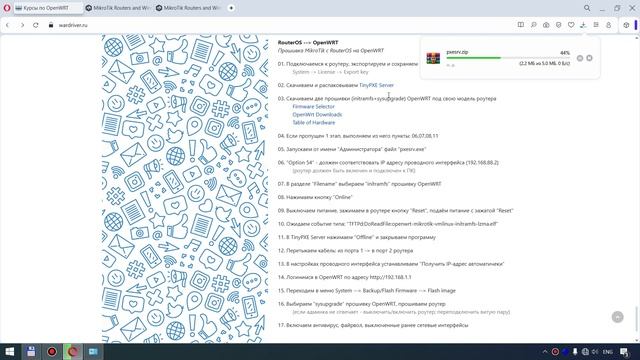Cancel the pxesrv.zip download

click(589, 58)
